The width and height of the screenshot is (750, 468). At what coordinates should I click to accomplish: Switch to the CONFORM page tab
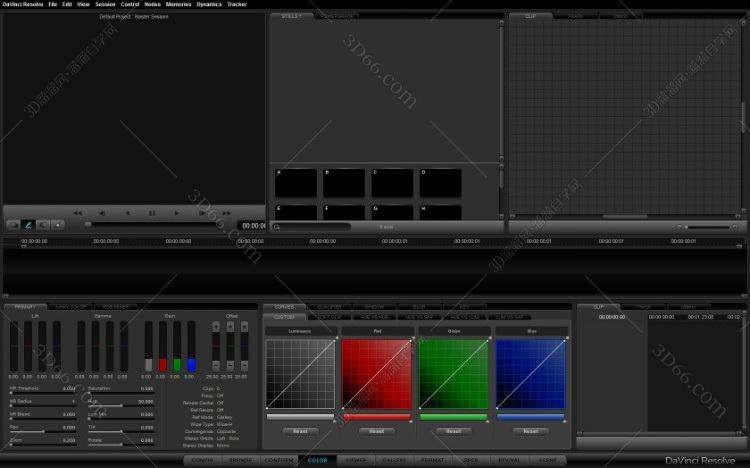(x=279, y=460)
